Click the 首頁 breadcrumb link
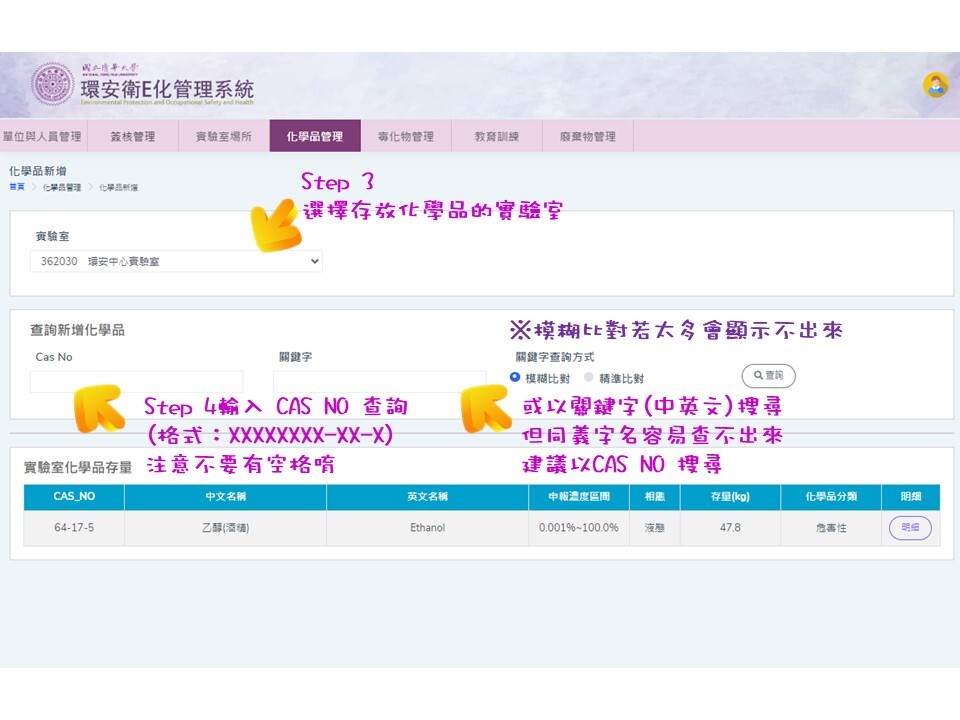Image resolution: width=960 pixels, height=720 pixels. [17, 187]
